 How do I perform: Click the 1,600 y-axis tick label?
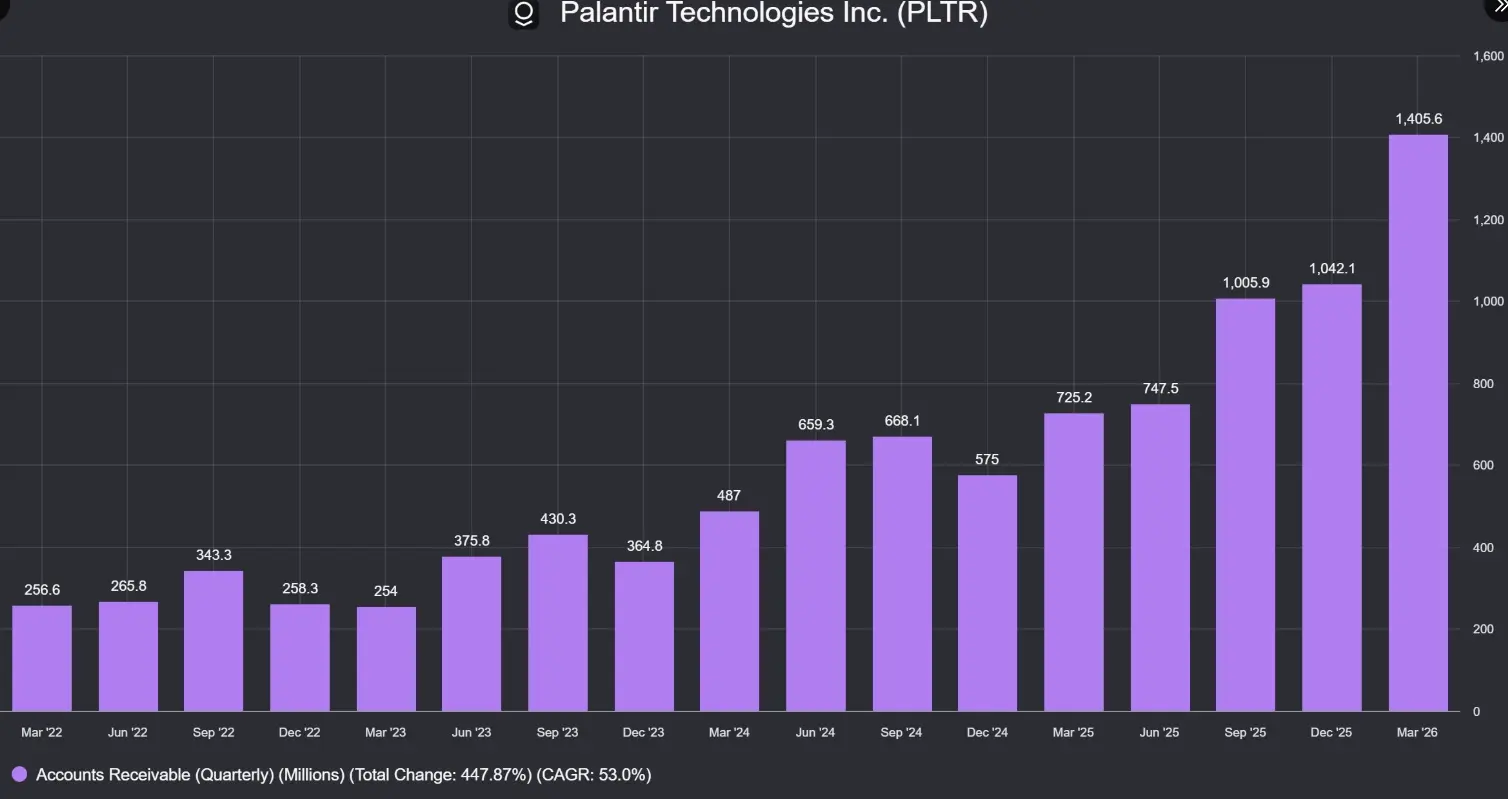(1489, 56)
